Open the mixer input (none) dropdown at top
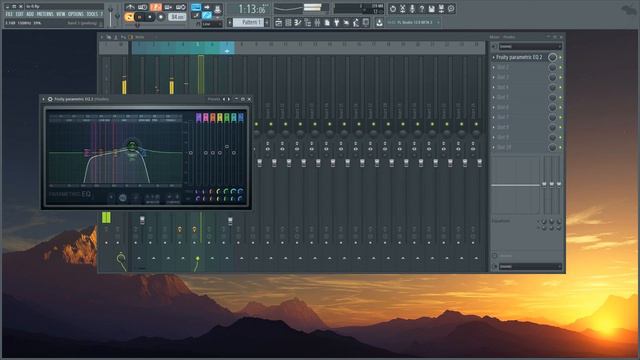Viewport: 640px width, 360px height. coord(530,47)
